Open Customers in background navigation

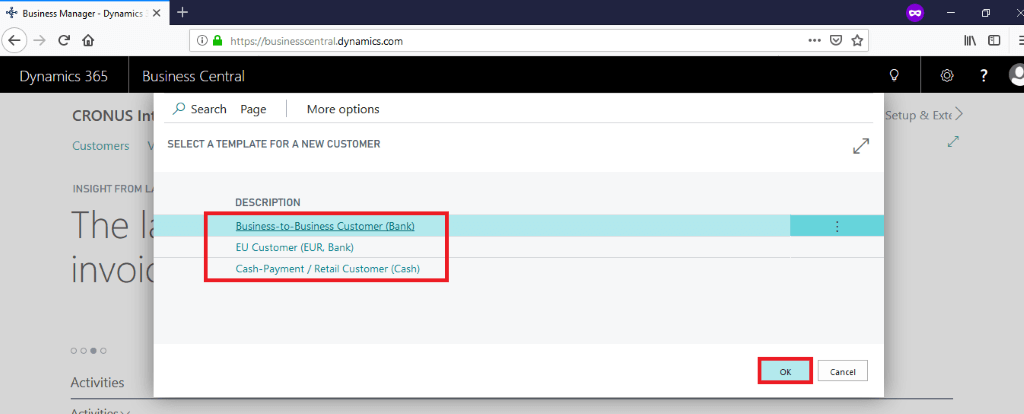pos(101,146)
